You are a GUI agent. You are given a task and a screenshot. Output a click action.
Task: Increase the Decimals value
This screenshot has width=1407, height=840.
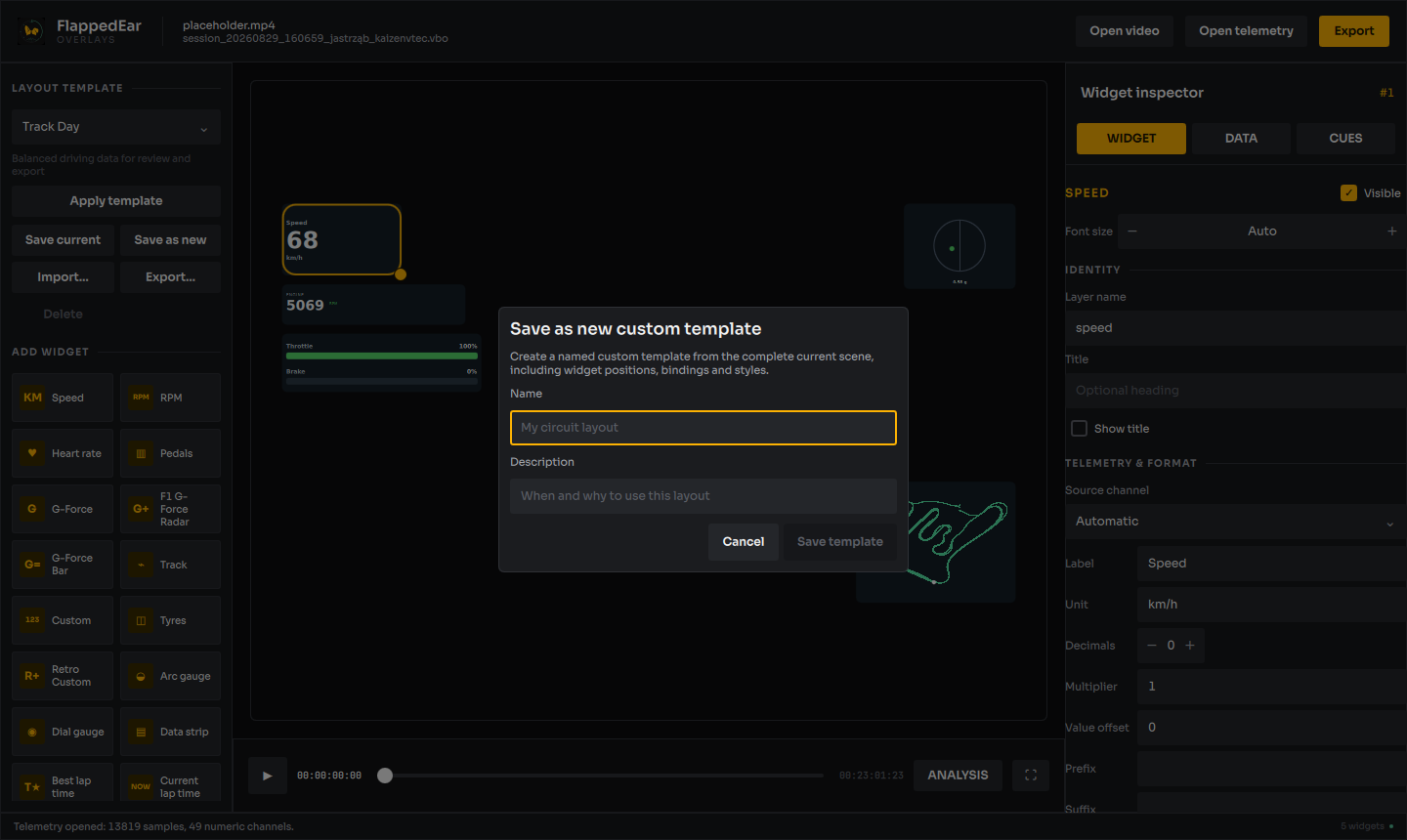(1190, 646)
